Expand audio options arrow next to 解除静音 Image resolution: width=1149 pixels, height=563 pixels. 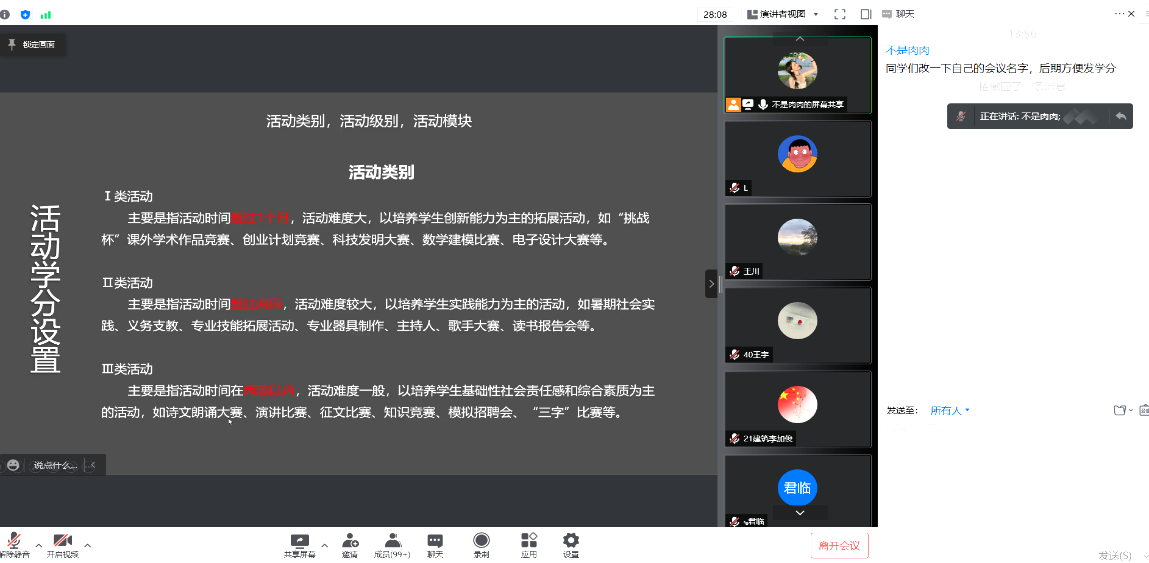[39, 545]
